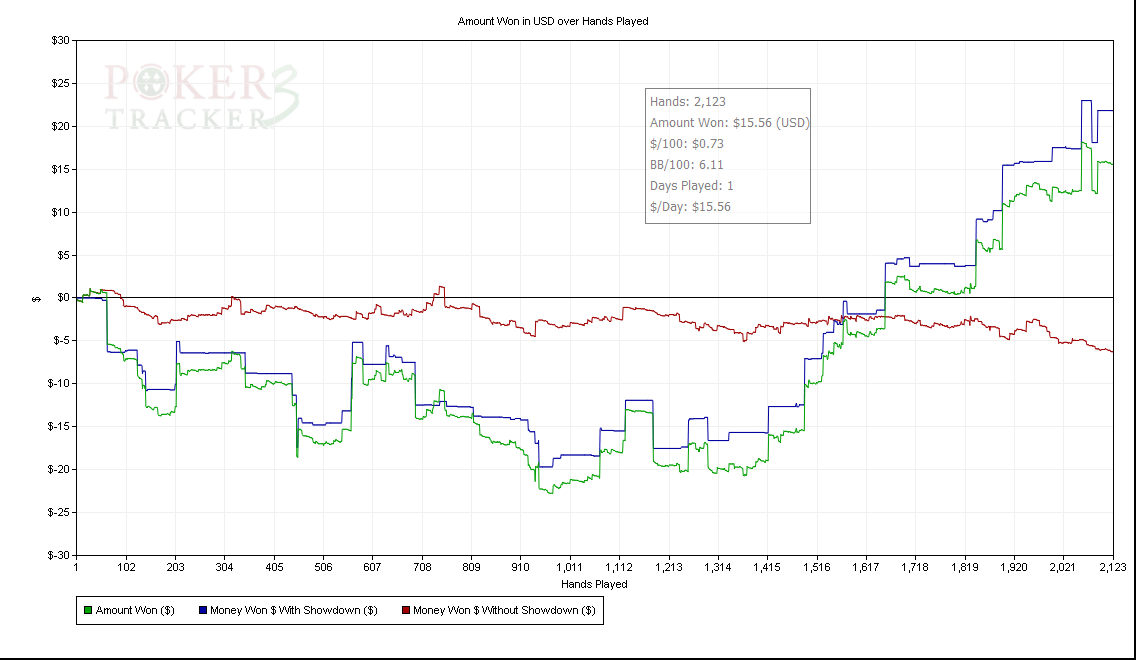This screenshot has height=660, width=1136.
Task: Click the $15 y-axis label
Action: 60,170
